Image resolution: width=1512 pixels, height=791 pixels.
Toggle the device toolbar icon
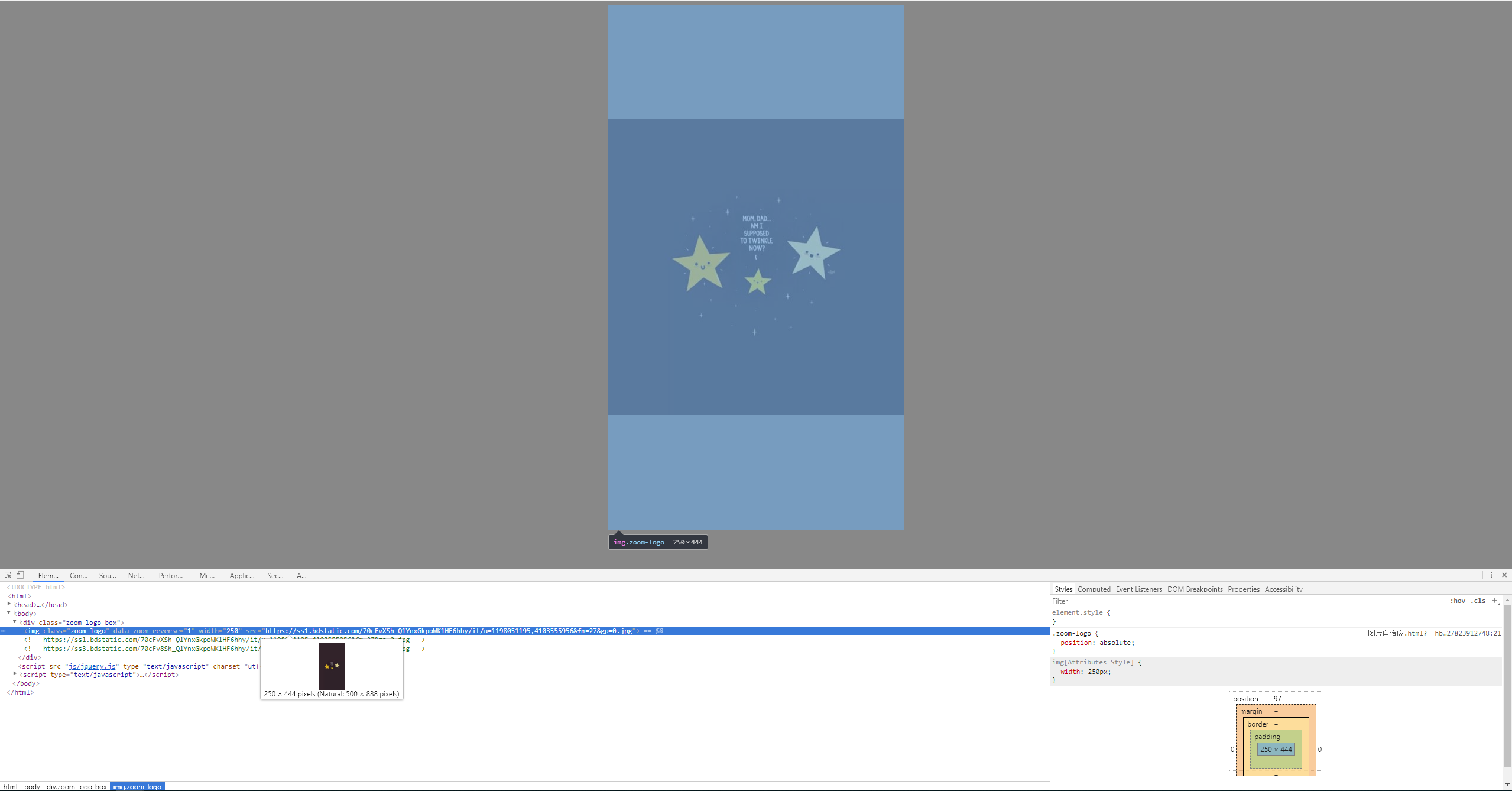click(x=20, y=575)
